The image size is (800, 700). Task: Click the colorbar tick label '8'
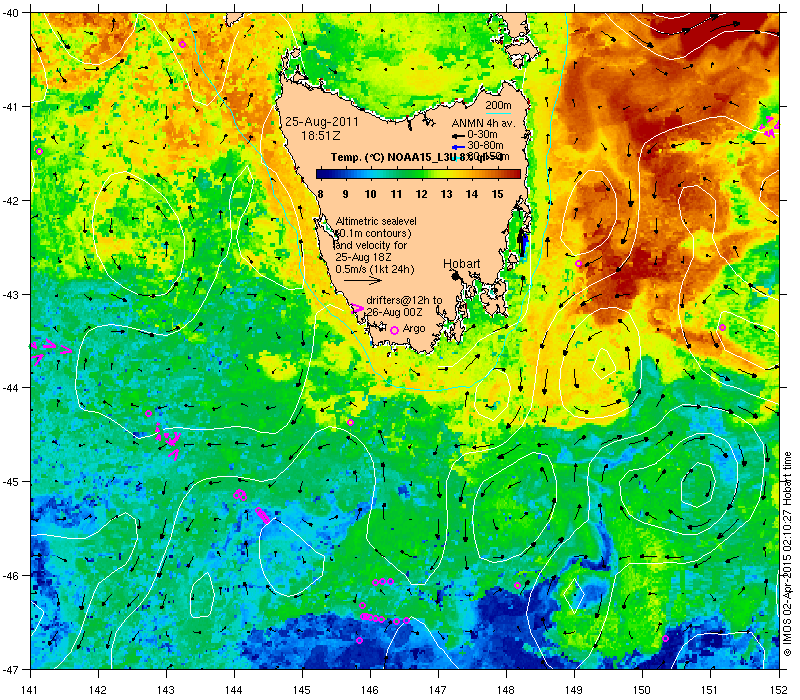pyautogui.click(x=320, y=194)
